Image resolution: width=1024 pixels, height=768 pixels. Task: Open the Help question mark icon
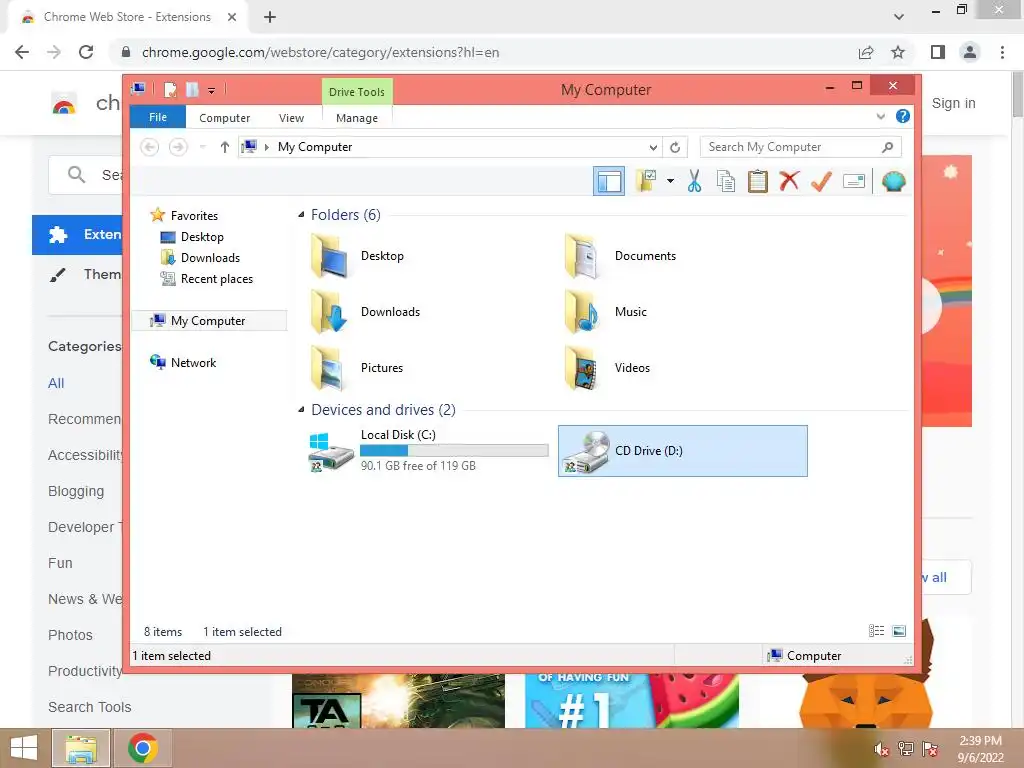click(x=903, y=116)
